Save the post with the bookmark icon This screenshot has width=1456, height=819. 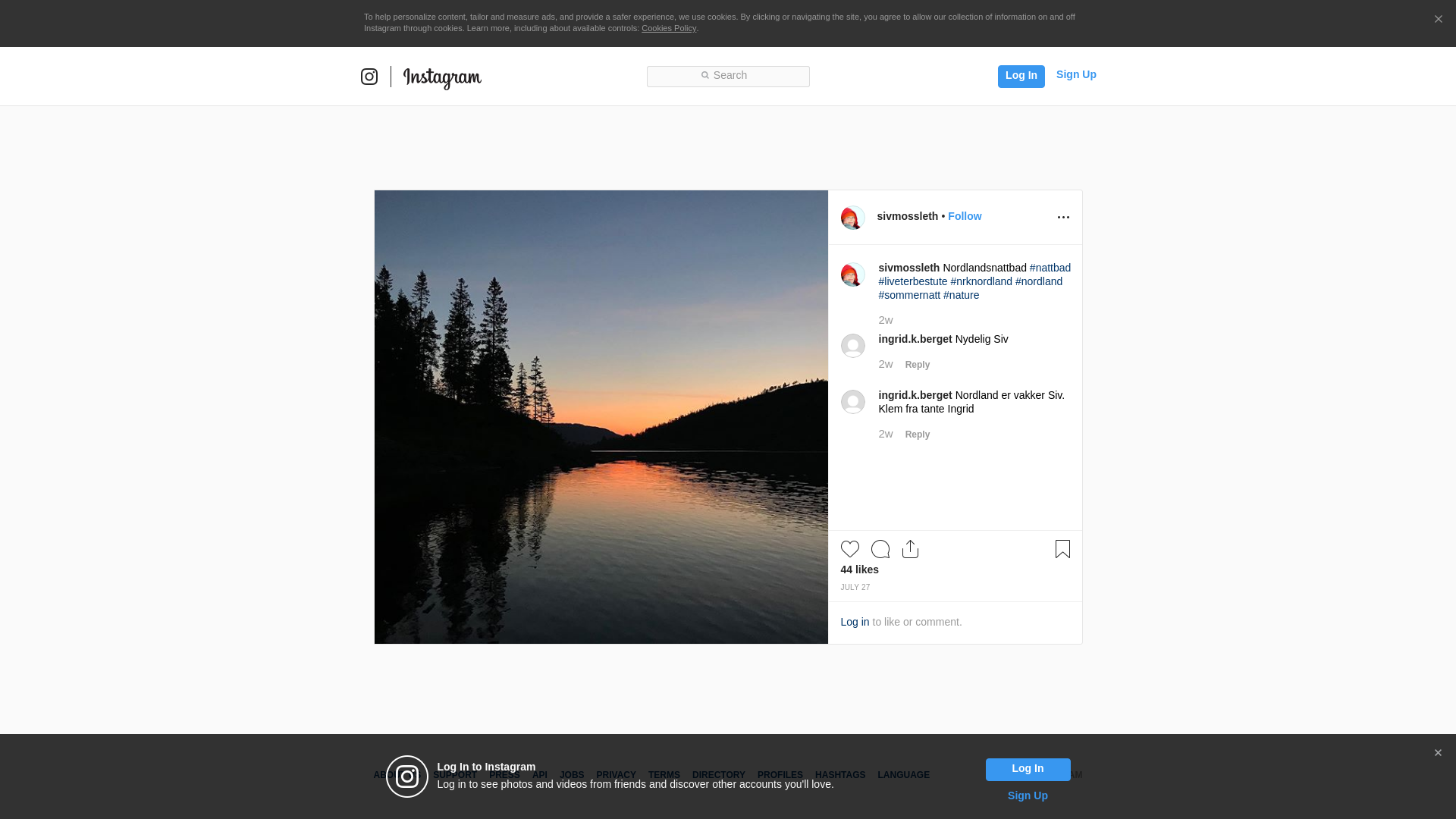click(x=1062, y=549)
